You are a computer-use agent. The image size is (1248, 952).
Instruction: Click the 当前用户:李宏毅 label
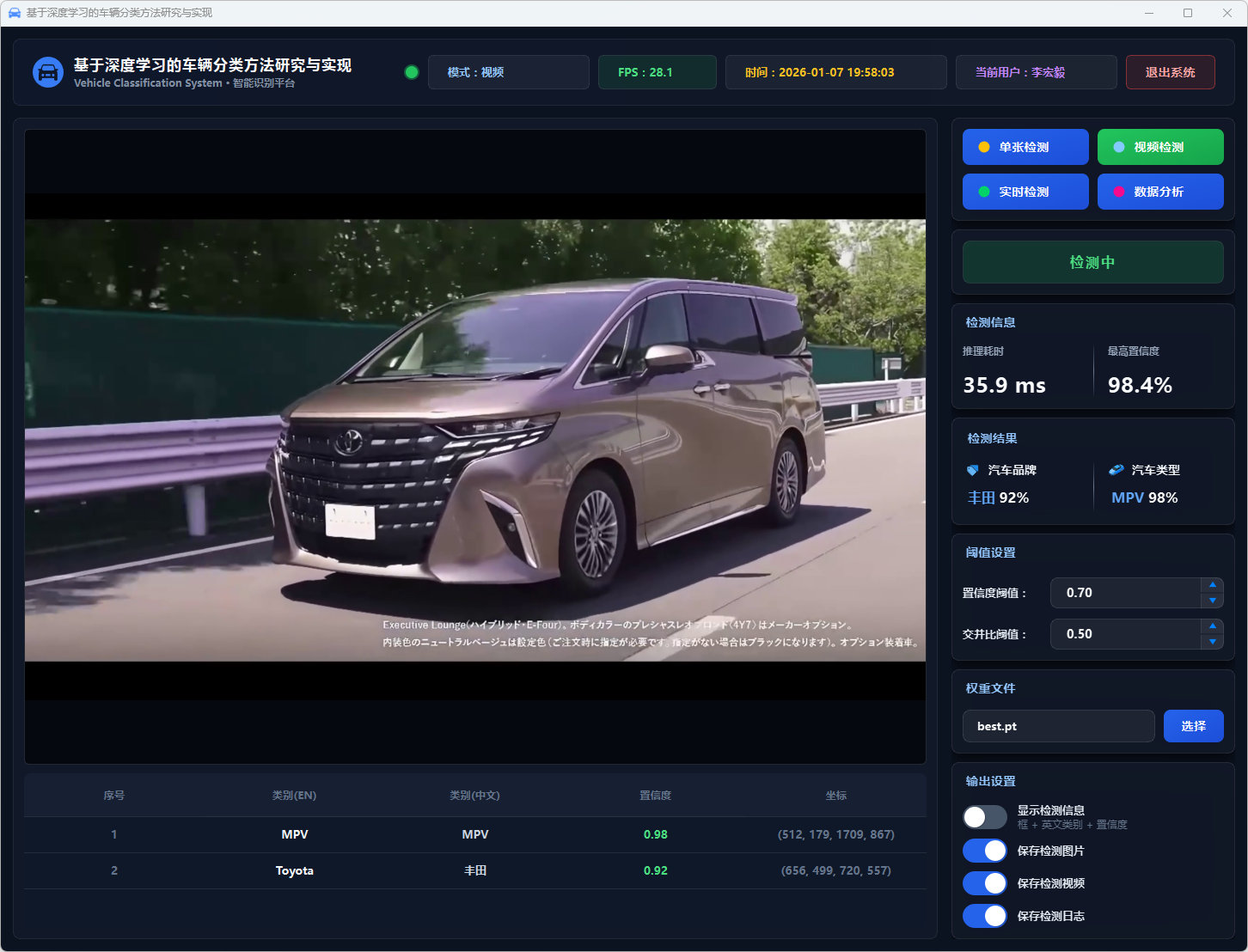[1037, 72]
